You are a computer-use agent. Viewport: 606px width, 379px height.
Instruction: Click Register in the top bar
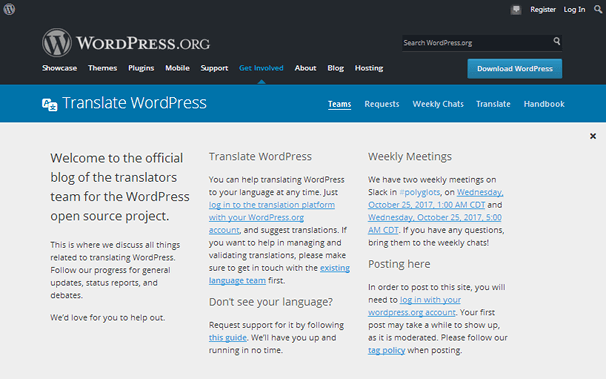coord(543,10)
